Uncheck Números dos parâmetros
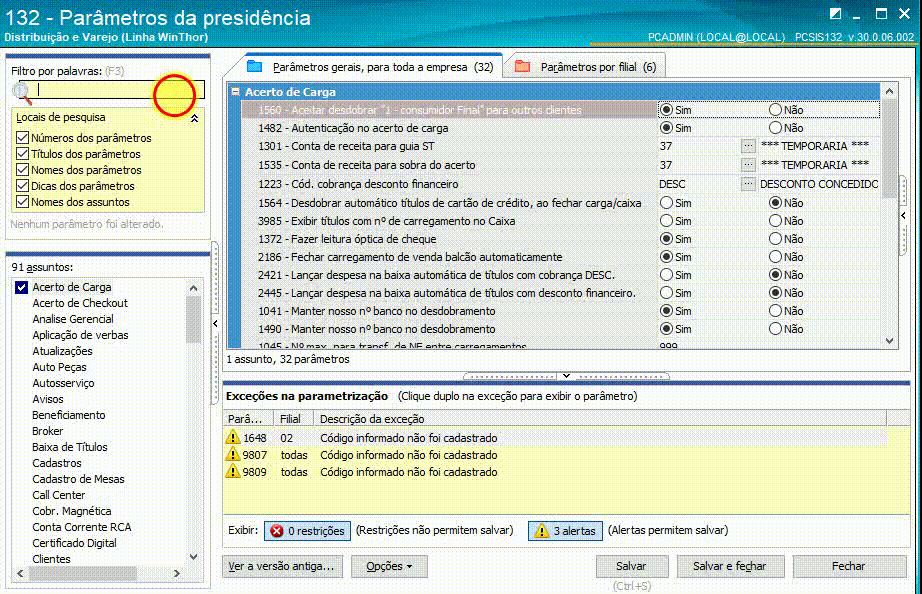 pos(22,138)
